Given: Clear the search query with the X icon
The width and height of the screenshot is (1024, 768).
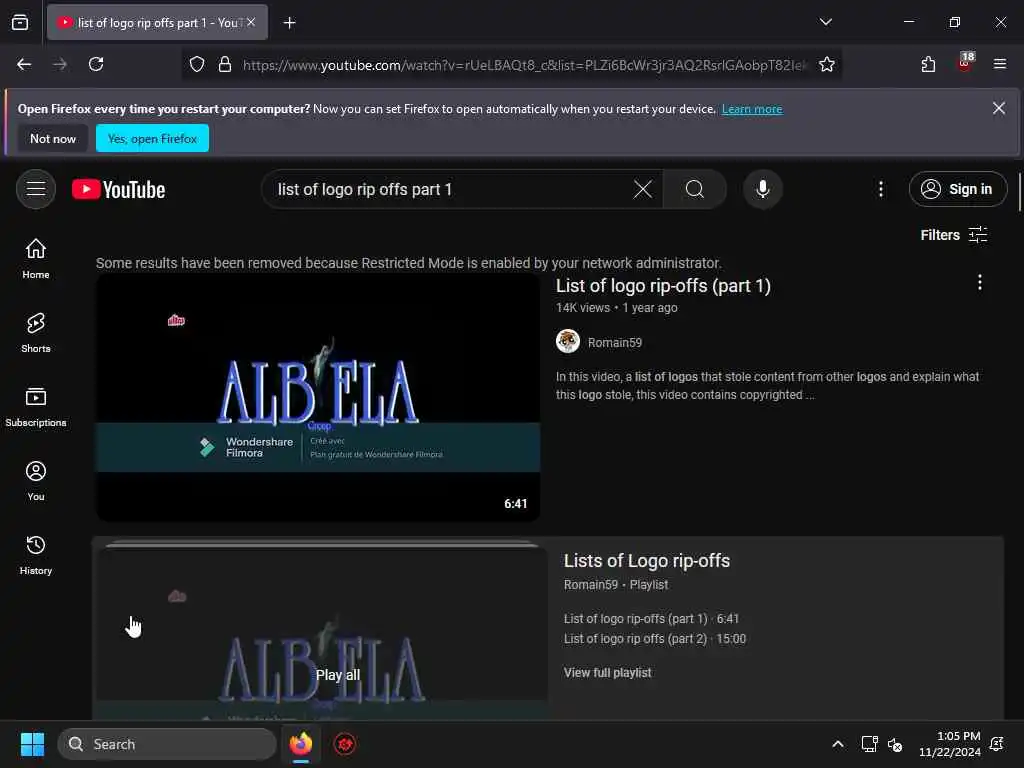Looking at the screenshot, I should tap(643, 189).
